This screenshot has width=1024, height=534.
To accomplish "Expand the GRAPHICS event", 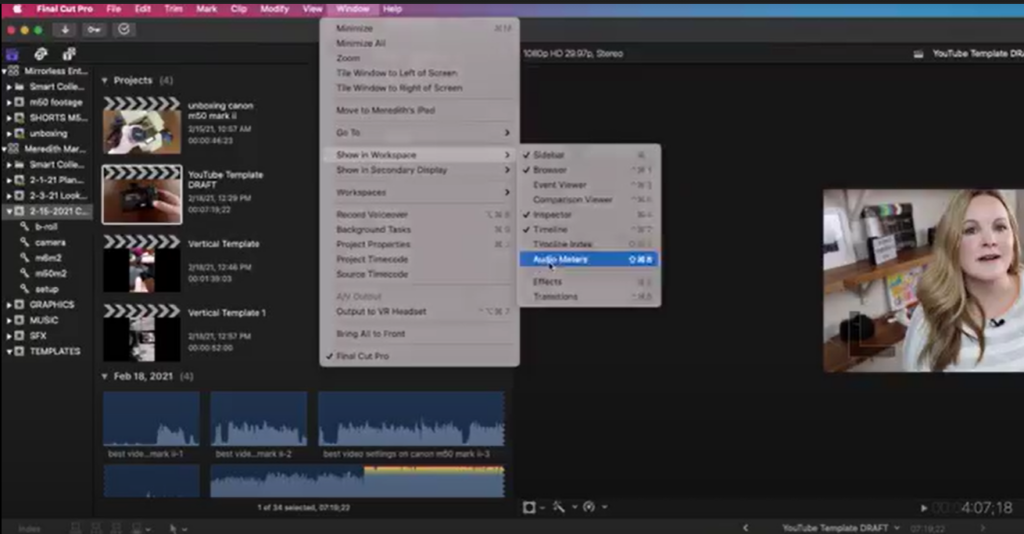I will point(9,305).
